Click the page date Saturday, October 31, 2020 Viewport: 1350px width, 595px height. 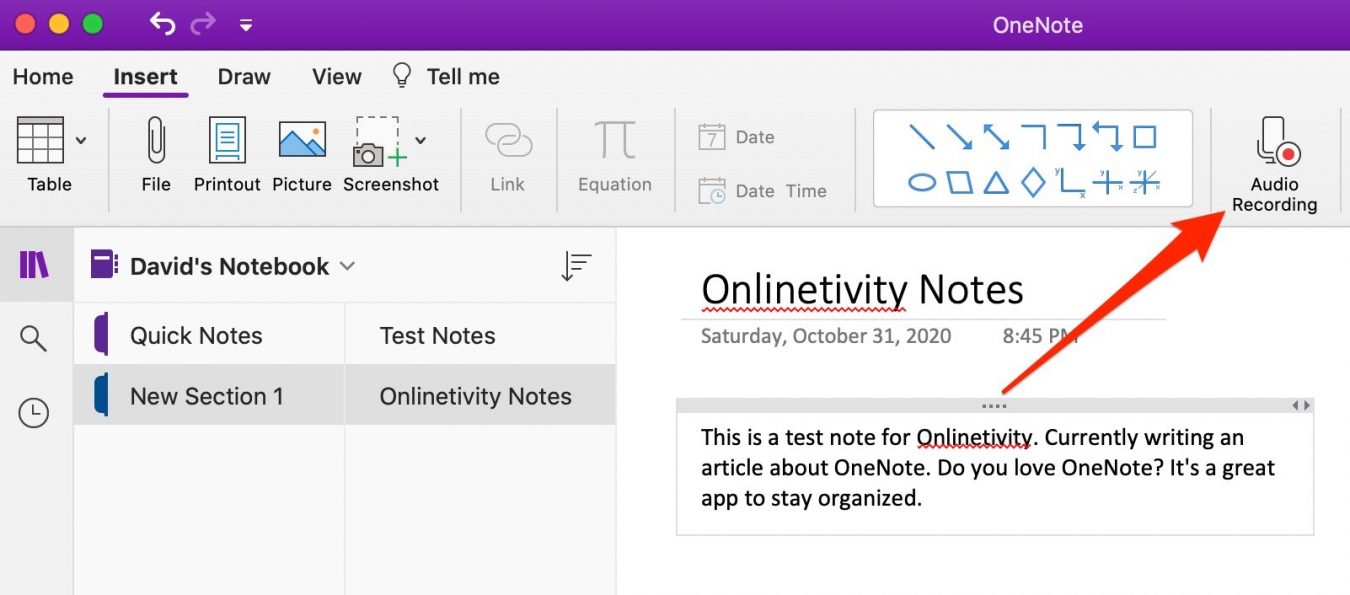point(826,336)
